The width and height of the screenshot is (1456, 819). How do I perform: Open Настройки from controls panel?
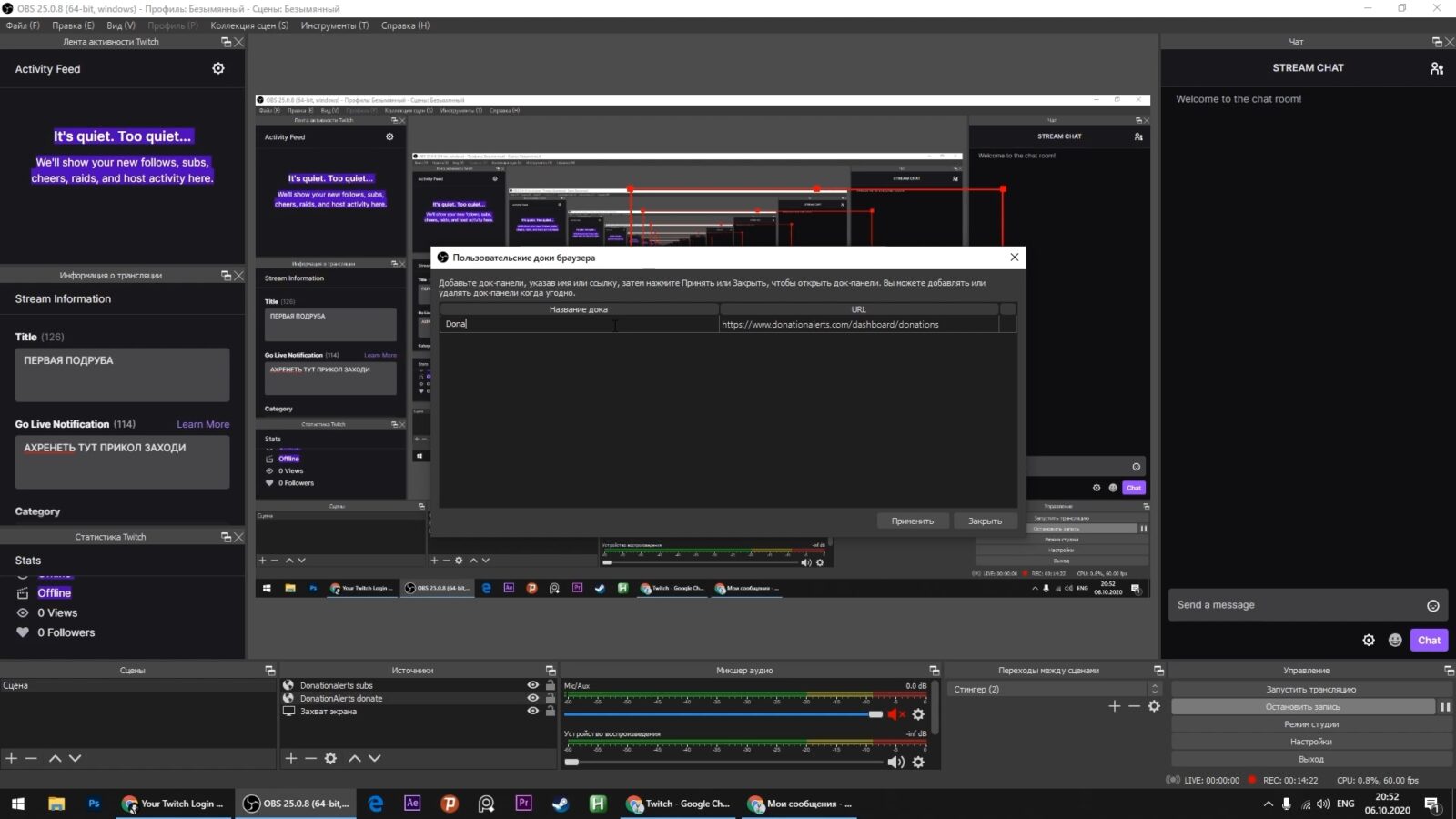pos(1310,742)
